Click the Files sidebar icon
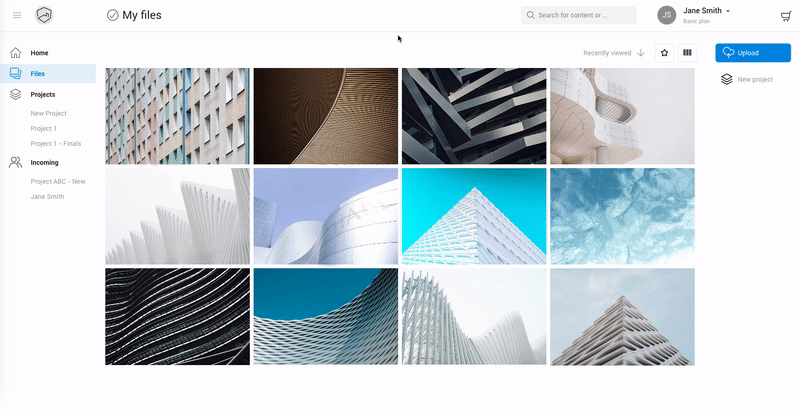The width and height of the screenshot is (800, 409). point(16,73)
